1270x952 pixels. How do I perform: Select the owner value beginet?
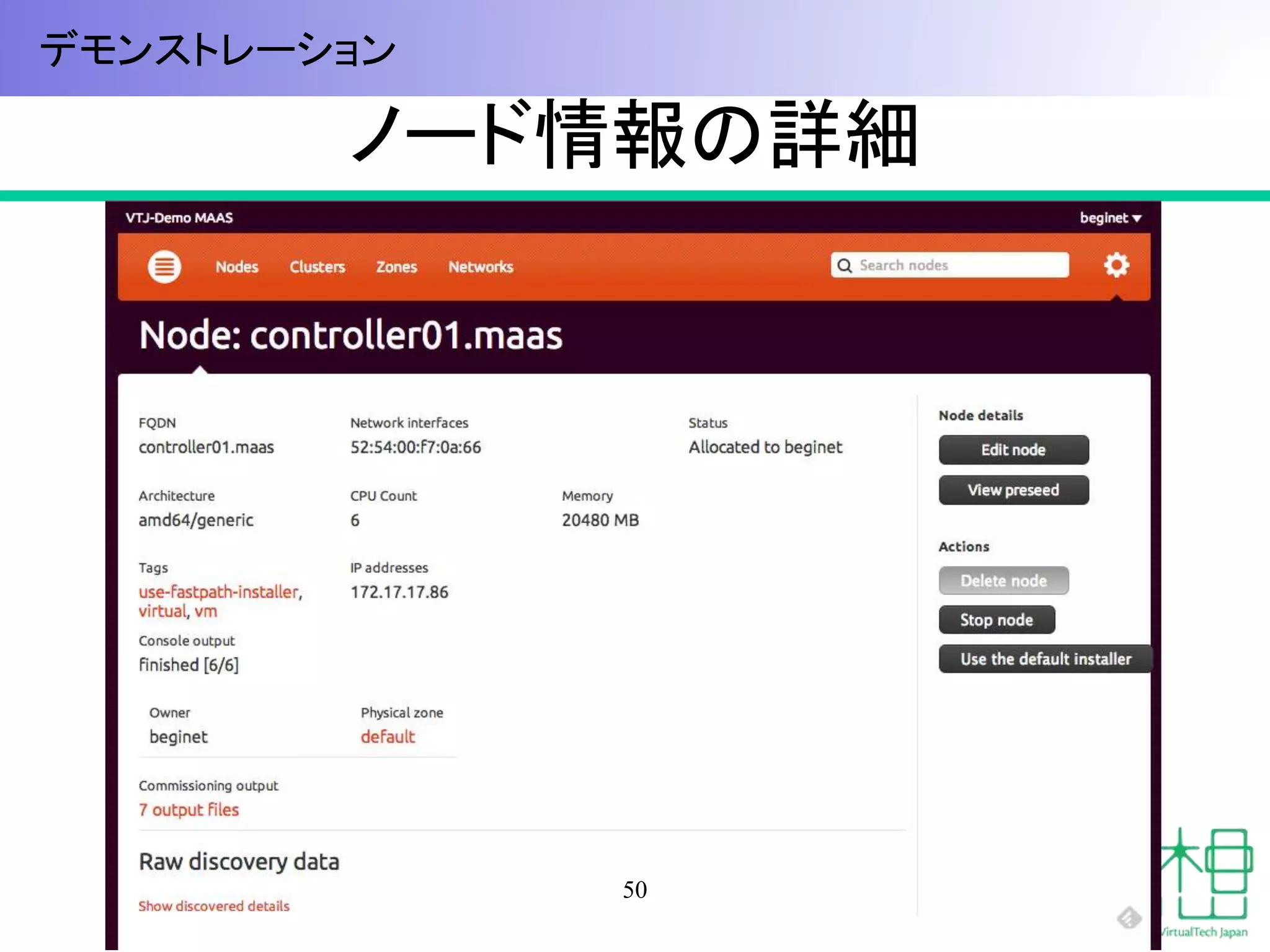pyautogui.click(x=179, y=737)
